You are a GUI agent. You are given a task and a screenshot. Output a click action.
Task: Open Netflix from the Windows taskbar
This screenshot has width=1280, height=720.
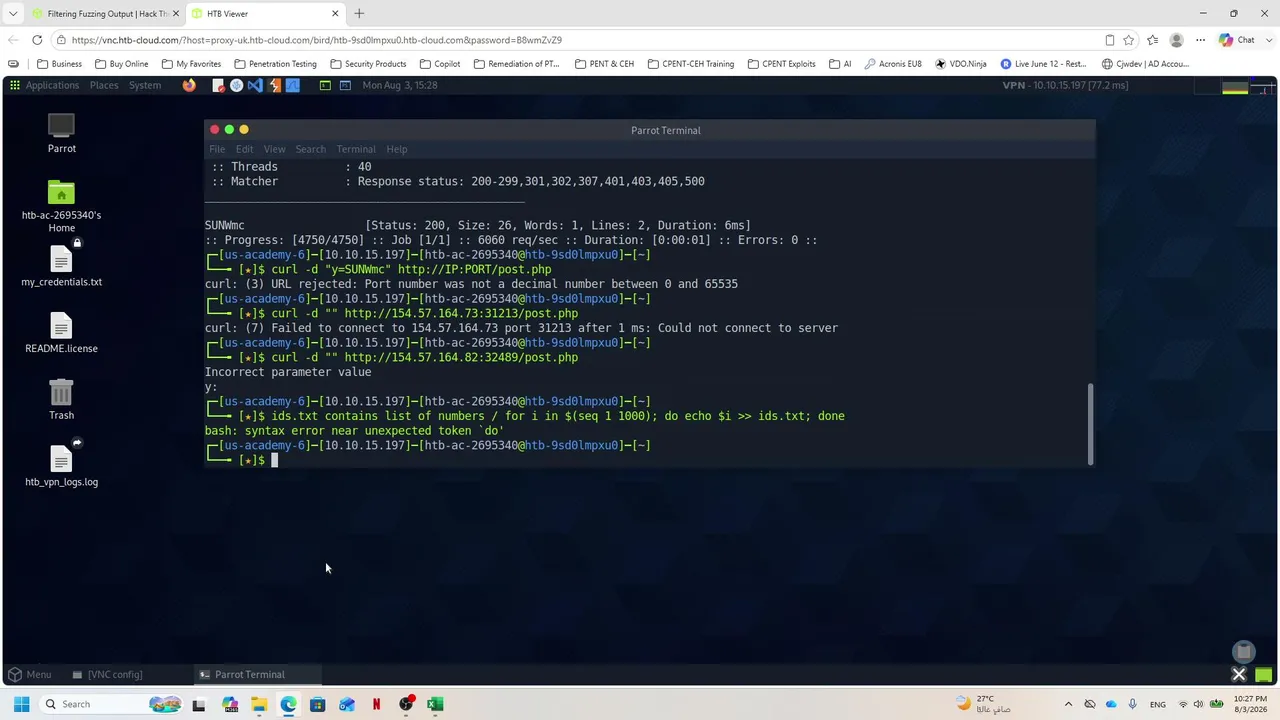click(376, 704)
